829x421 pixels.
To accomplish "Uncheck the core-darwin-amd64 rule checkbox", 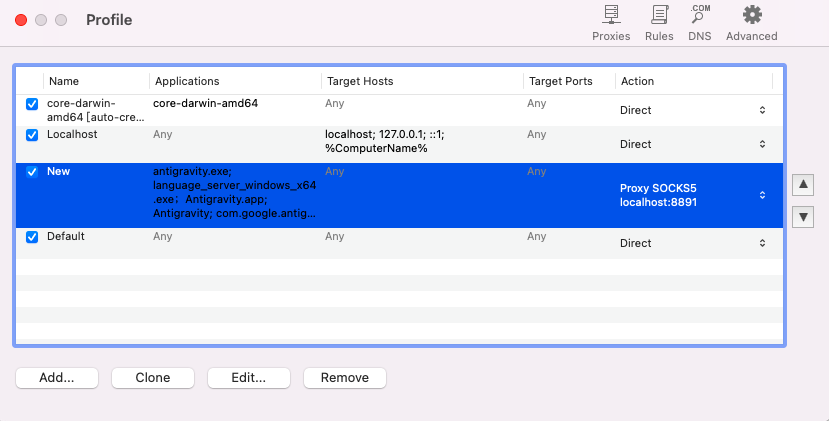I will point(32,104).
